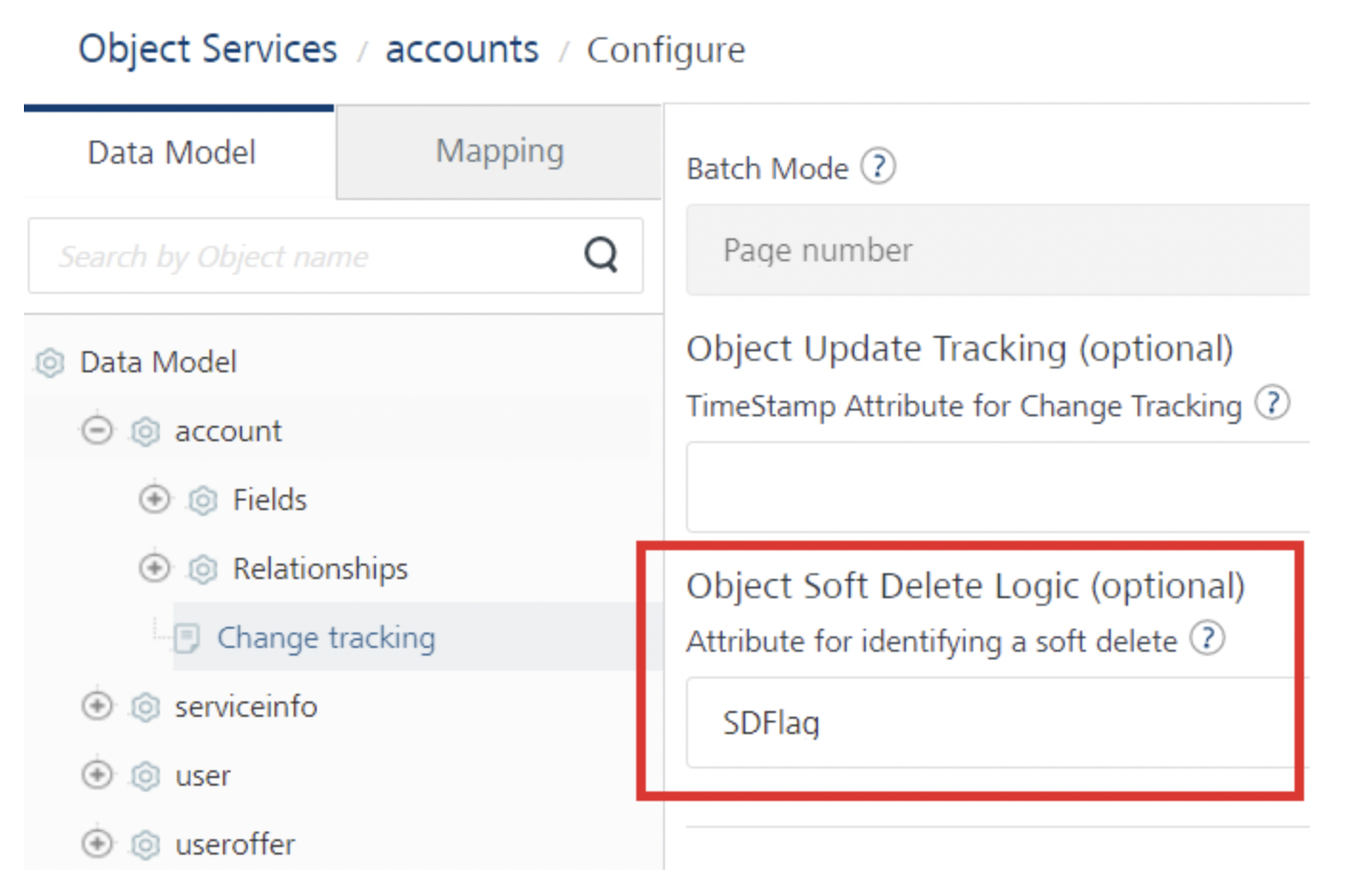Screen dimensions: 1372x890
Task: Open the accounts breadcrumb link
Action: coord(462,49)
